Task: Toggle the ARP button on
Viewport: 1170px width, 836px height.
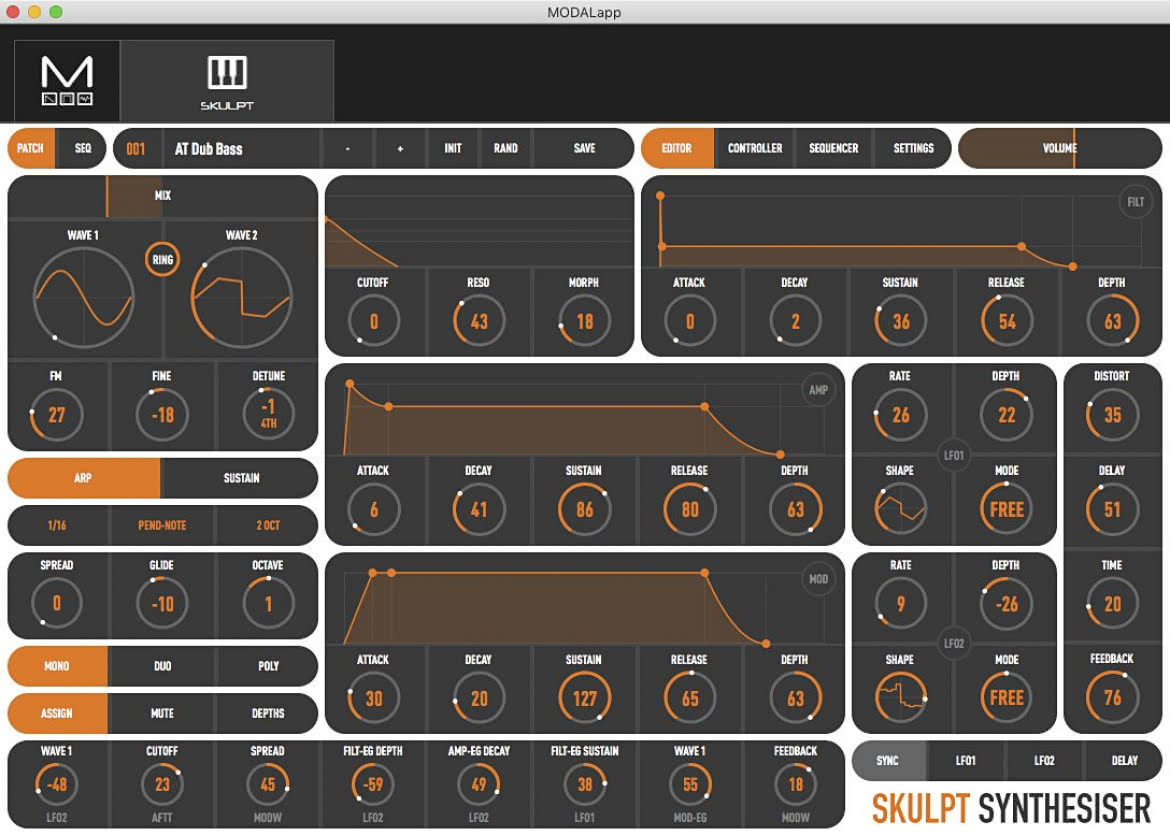Action: tap(84, 478)
